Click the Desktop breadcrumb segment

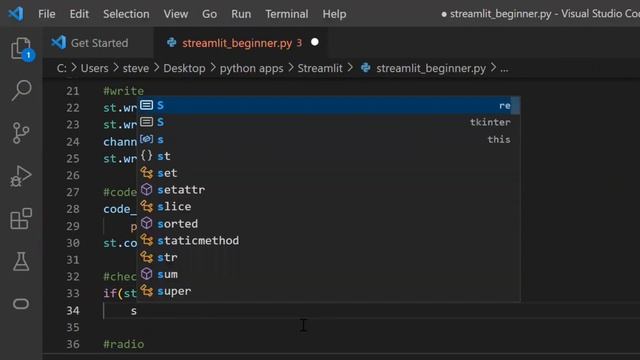point(184,68)
